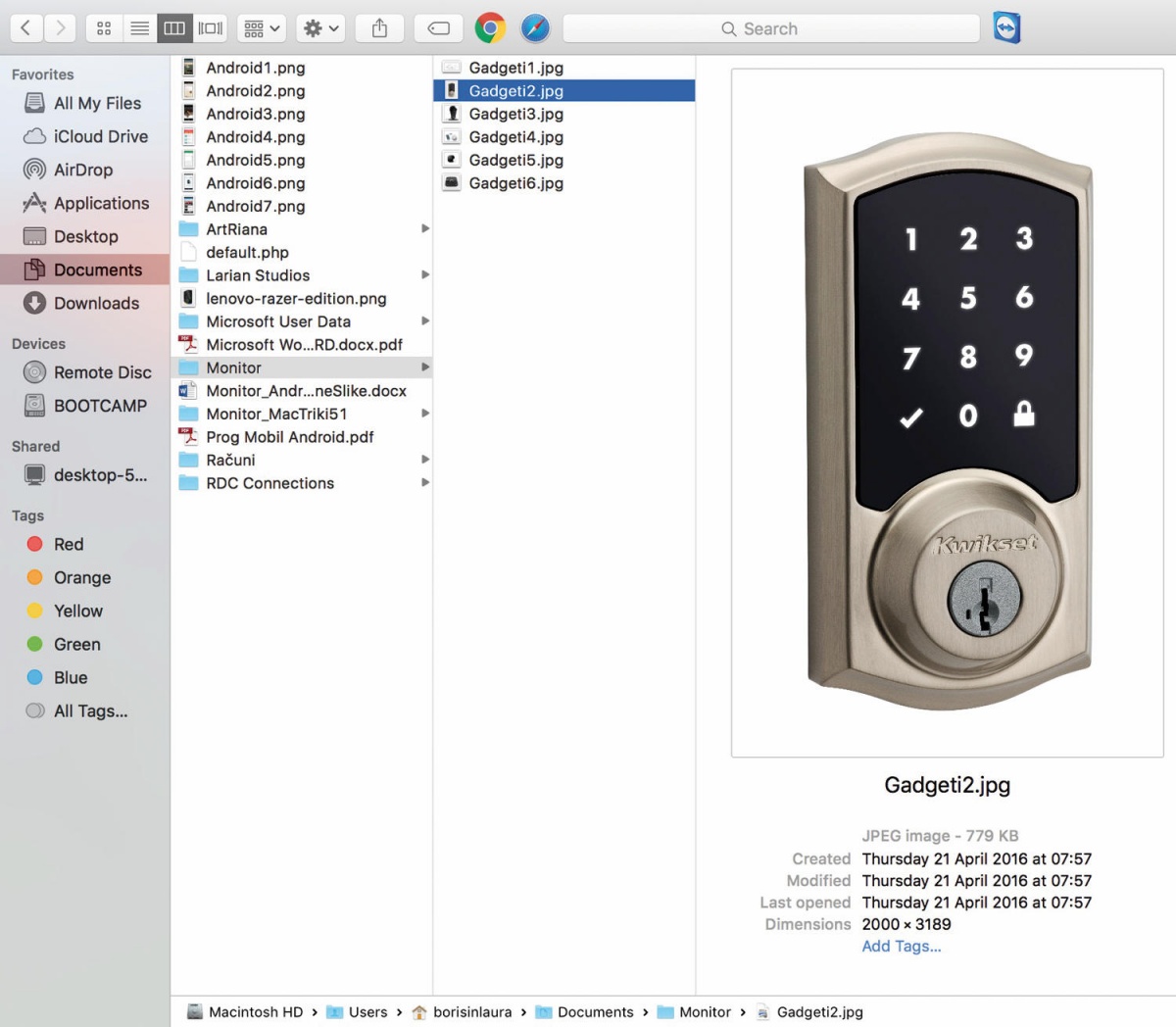Go back with the left arrow button
The width and height of the screenshot is (1176, 1027).
[x=25, y=28]
